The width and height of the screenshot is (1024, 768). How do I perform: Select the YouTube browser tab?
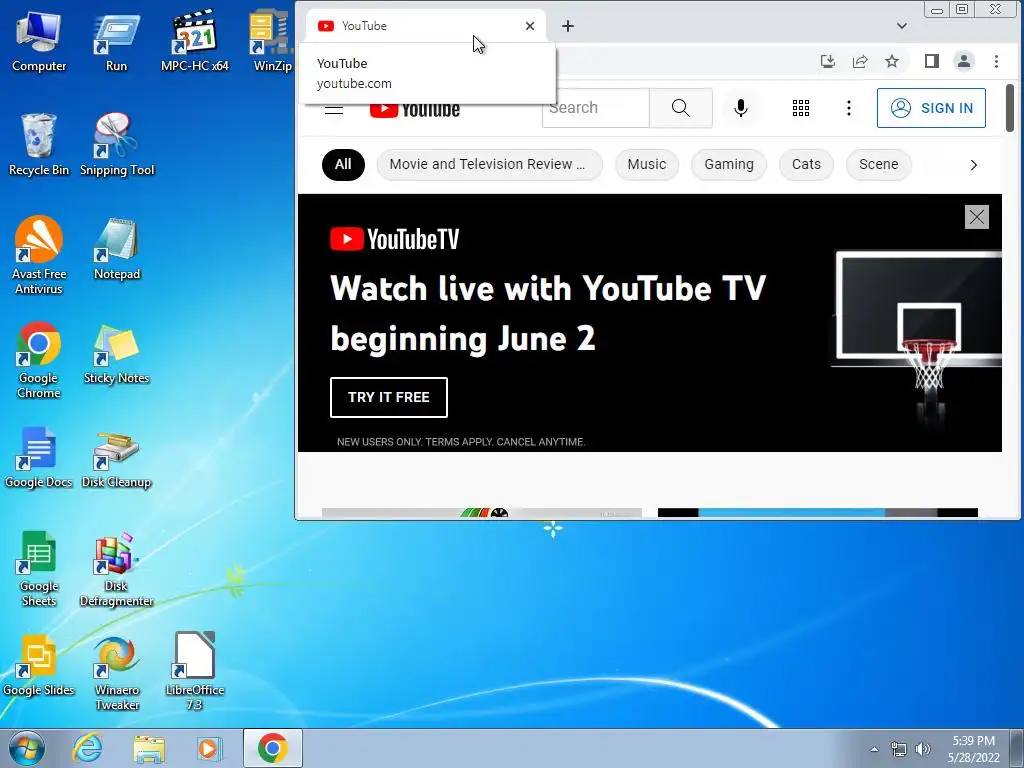click(424, 26)
